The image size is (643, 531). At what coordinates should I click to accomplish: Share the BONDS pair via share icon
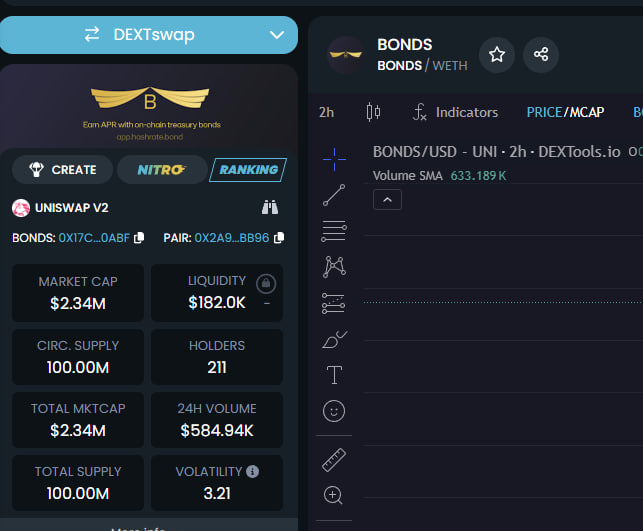tap(540, 55)
